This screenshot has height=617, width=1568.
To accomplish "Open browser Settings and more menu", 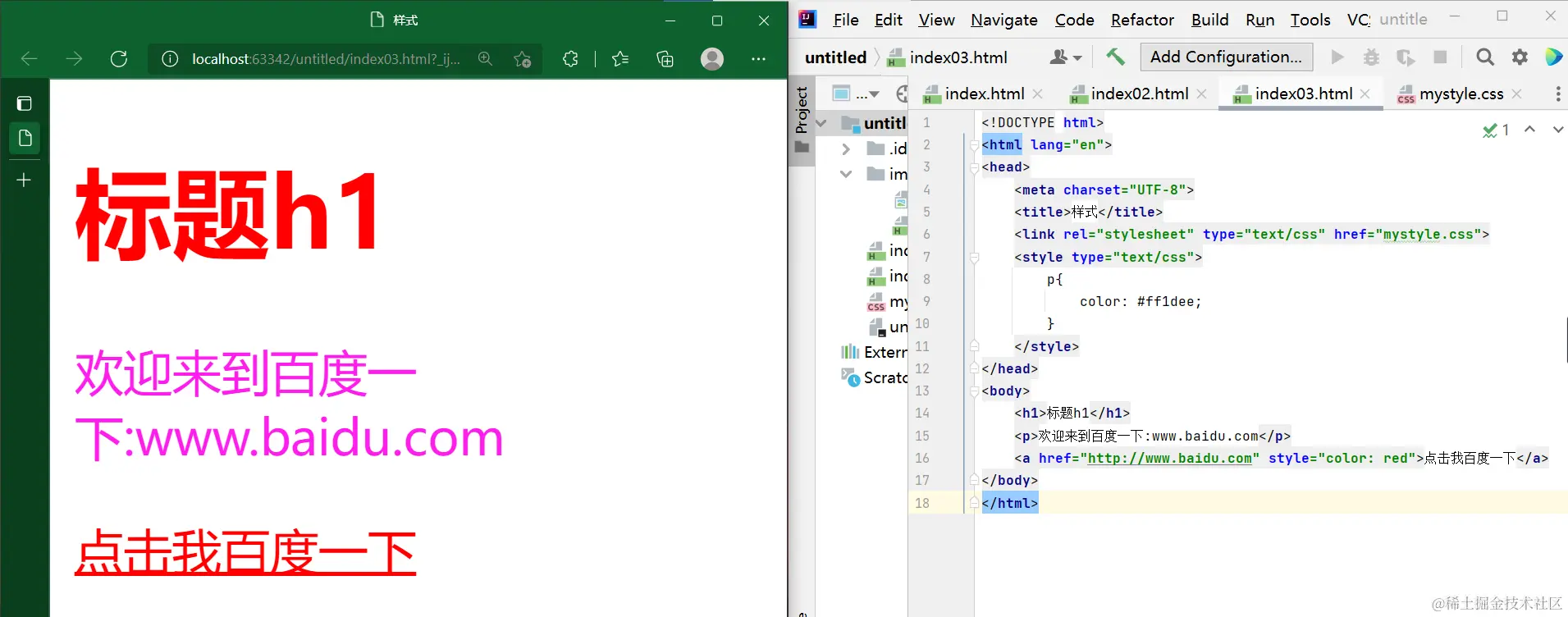I will [758, 59].
